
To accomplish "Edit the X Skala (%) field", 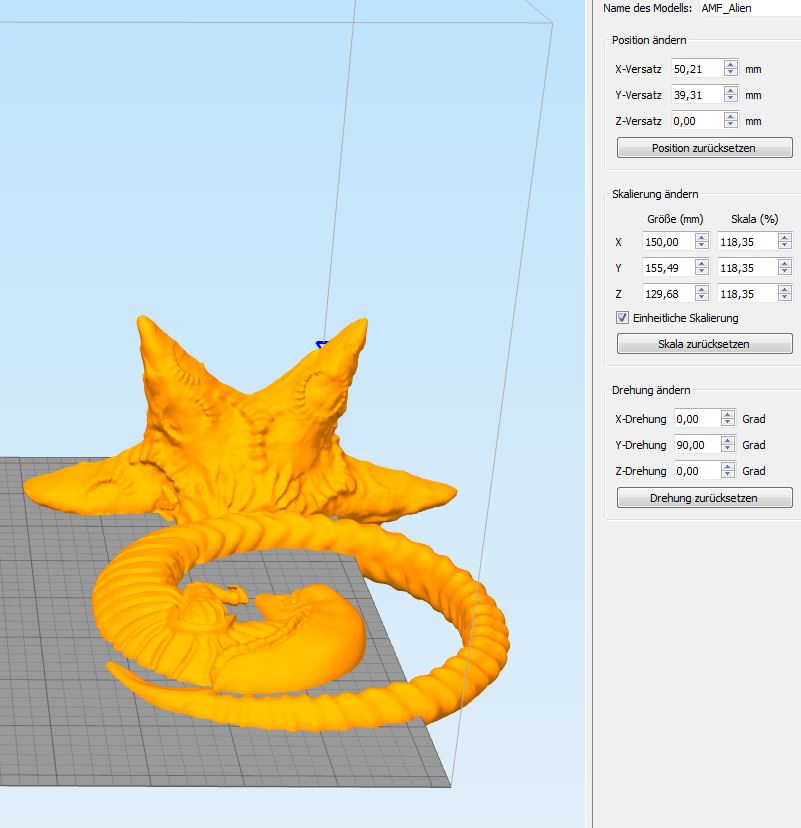I will [x=748, y=242].
